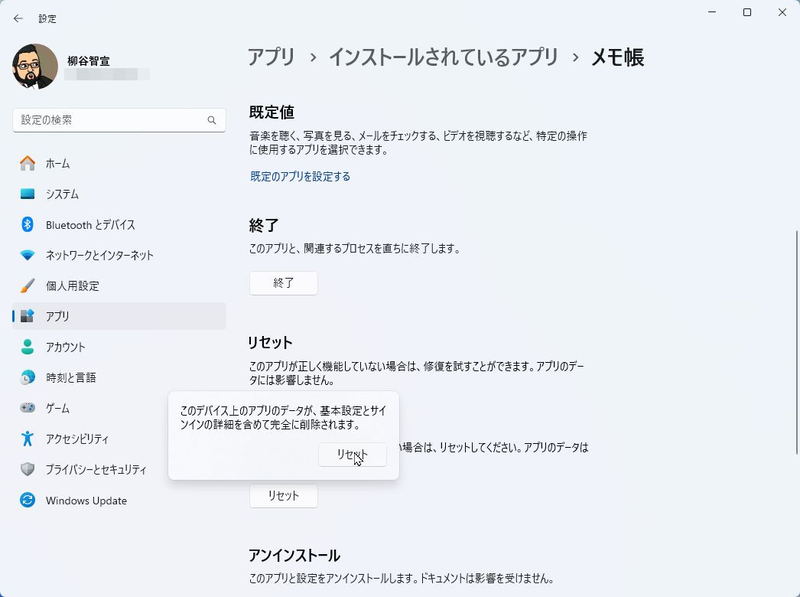Click the Home house icon in sidebar
800x597 pixels.
[28, 163]
